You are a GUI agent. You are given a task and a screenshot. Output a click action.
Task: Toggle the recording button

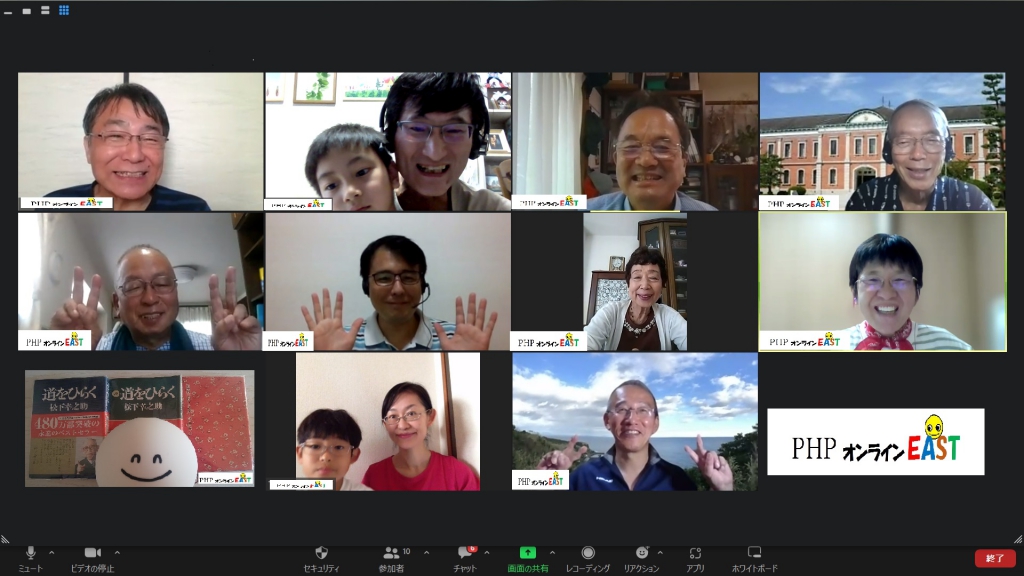[588, 553]
